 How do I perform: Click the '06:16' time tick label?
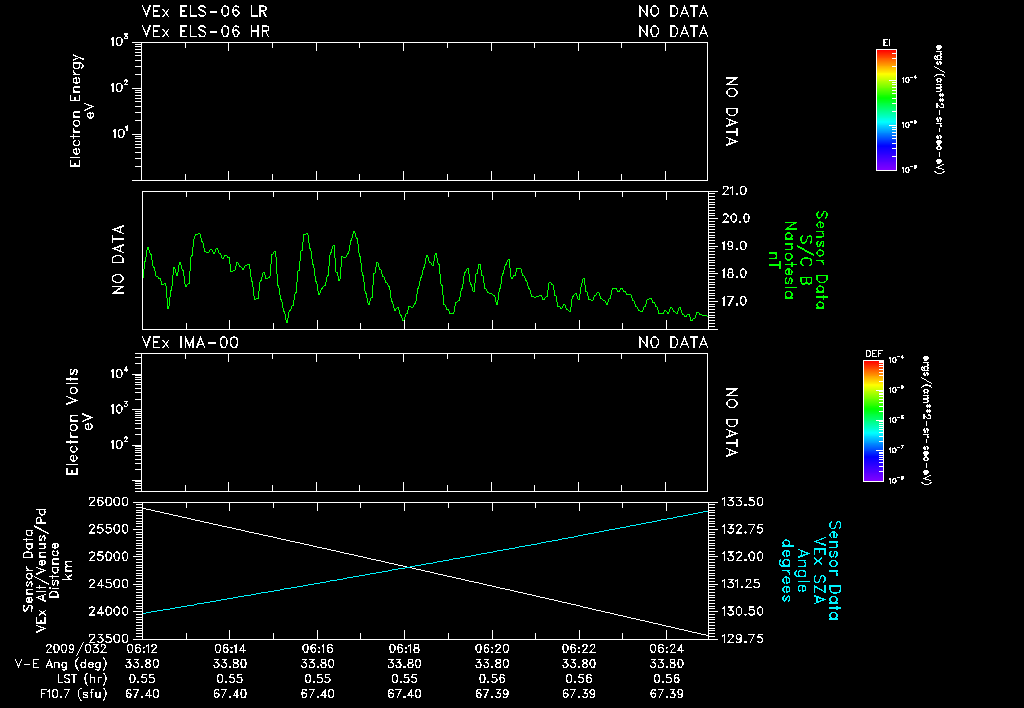coord(317,649)
